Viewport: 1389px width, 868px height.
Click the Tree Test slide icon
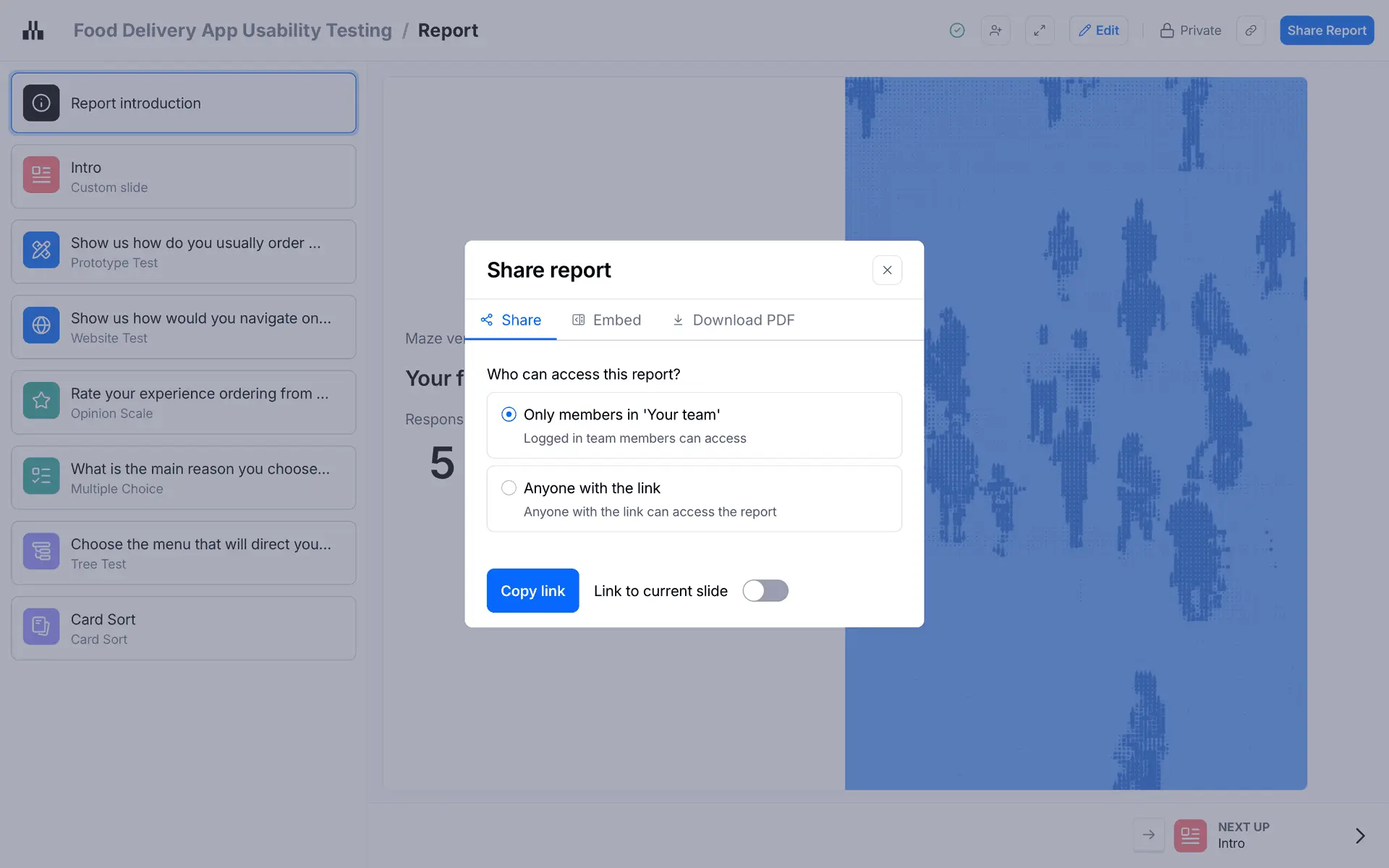point(41,552)
